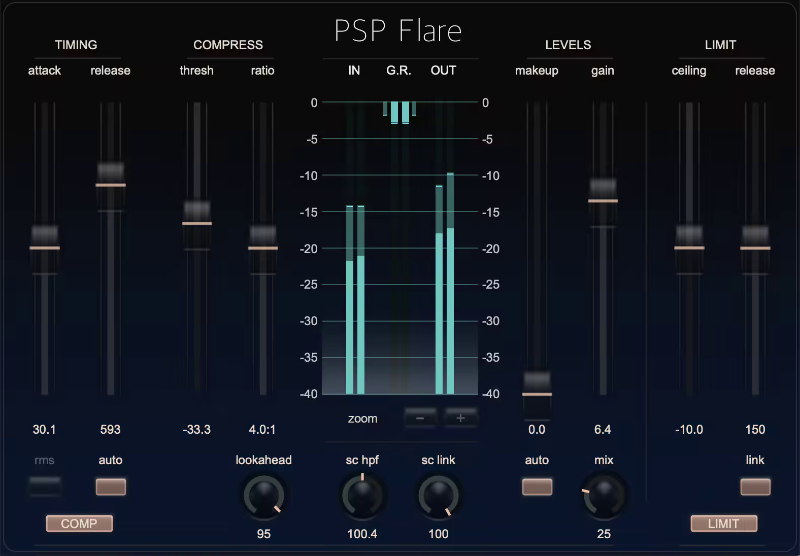800x556 pixels.
Task: Click the sc link knob
Action: [x=438, y=495]
